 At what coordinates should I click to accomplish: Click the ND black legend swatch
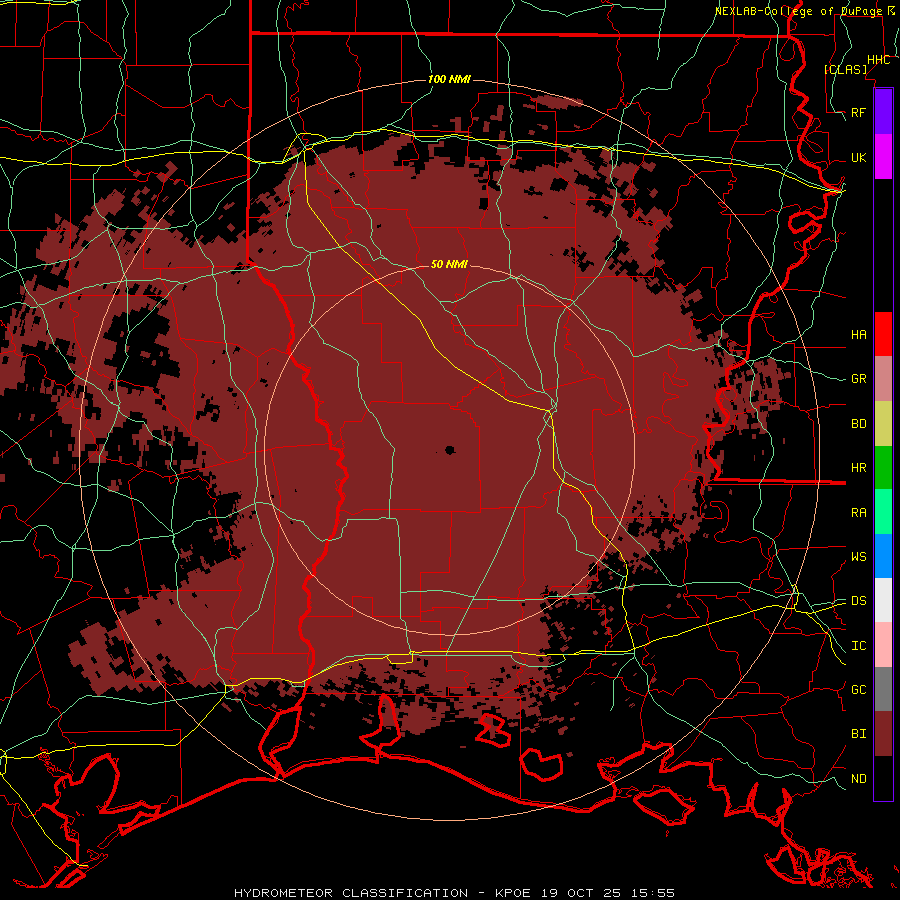point(883,778)
